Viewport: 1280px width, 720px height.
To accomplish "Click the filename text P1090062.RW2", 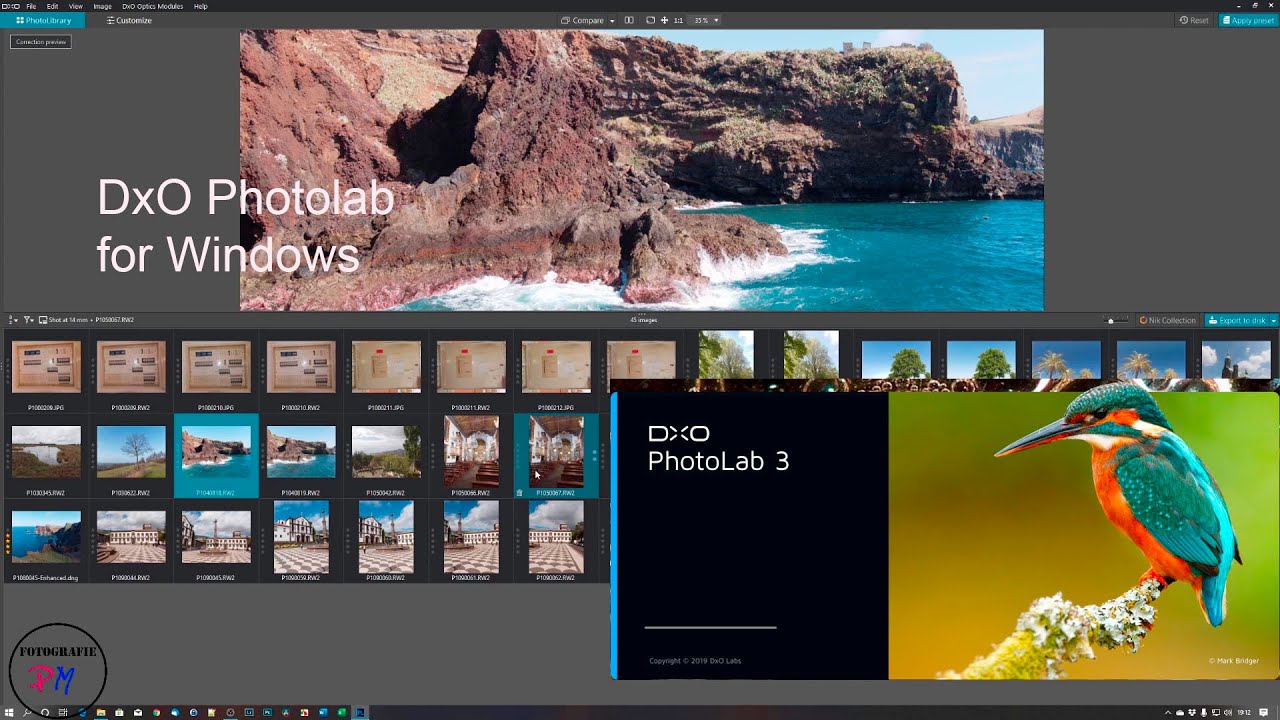I will pos(556,578).
